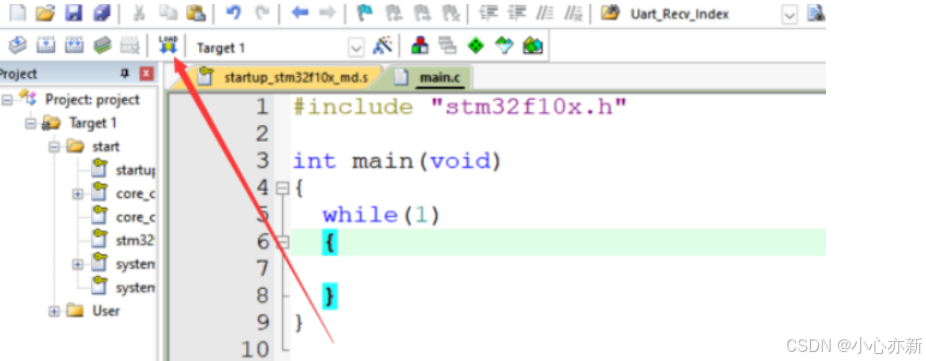Screen dimensions: 926x361
Task: Create a new file with the New icon
Action: pyautogui.click(x=17, y=12)
